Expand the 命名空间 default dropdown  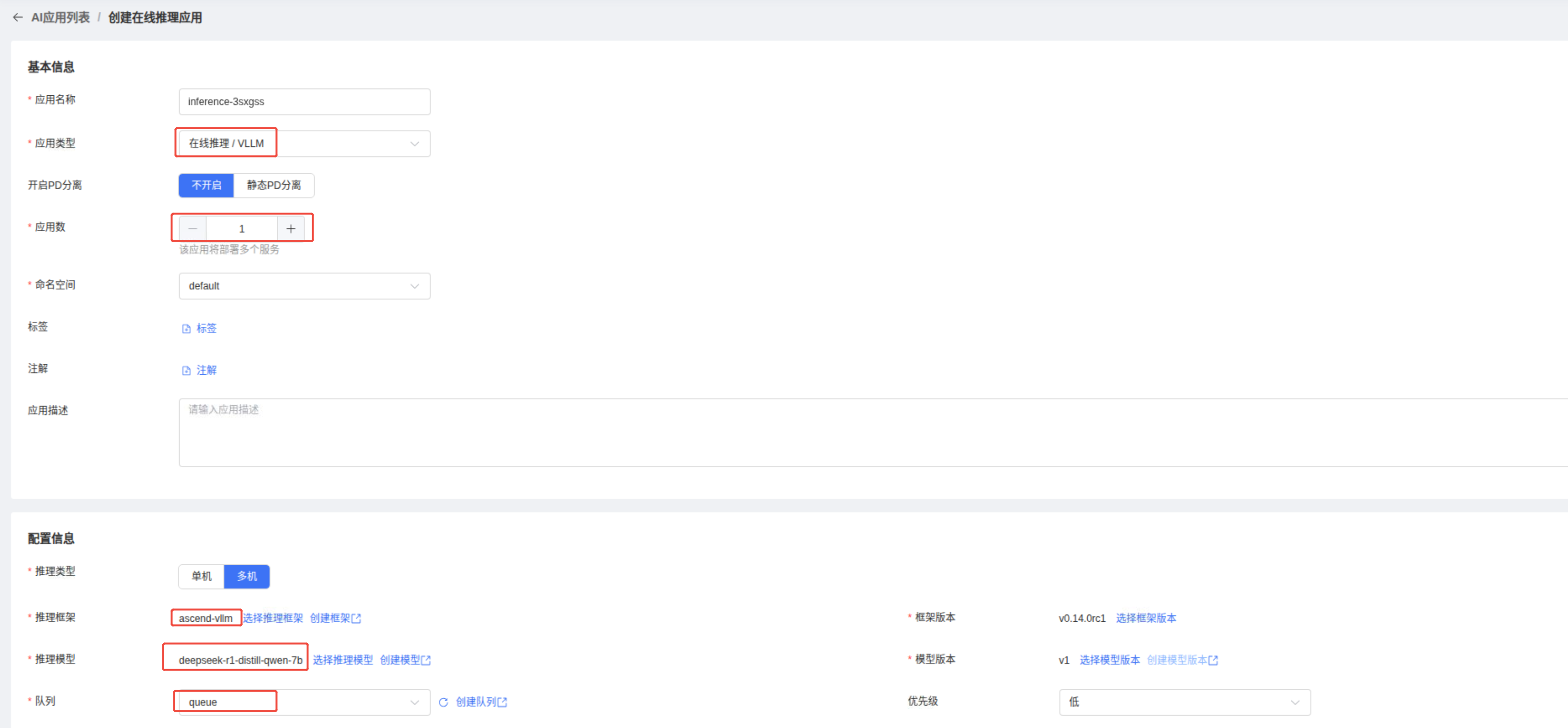pyautogui.click(x=305, y=286)
